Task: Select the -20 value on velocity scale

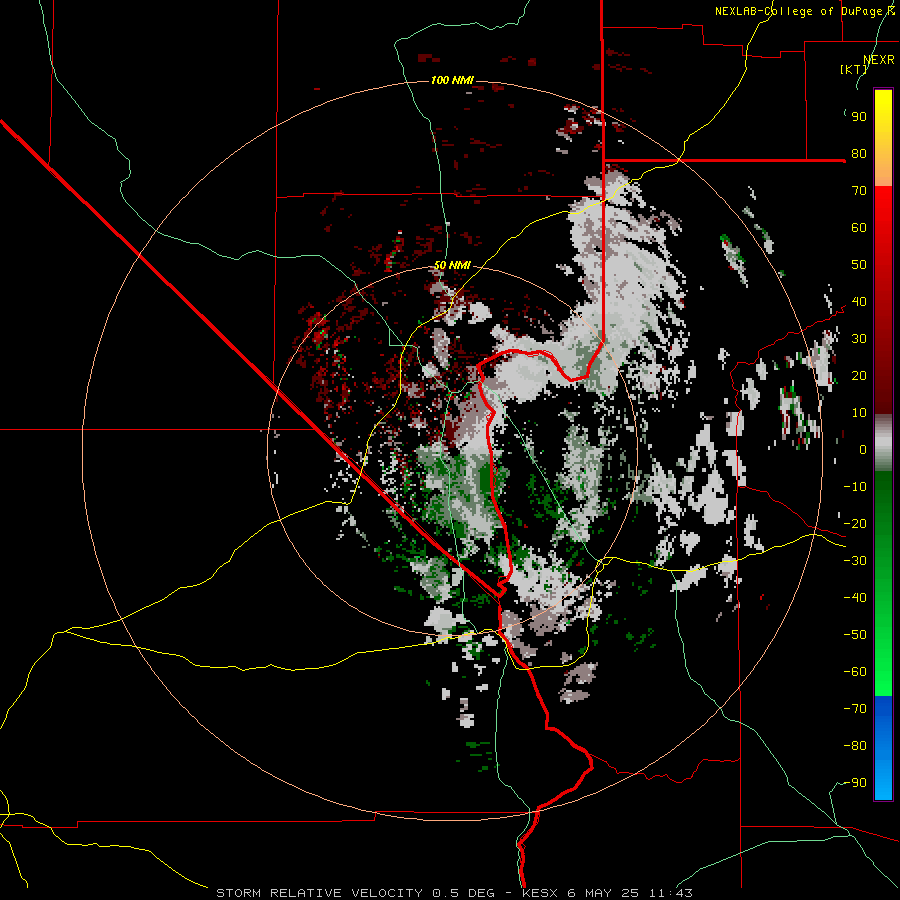Action: click(x=855, y=524)
